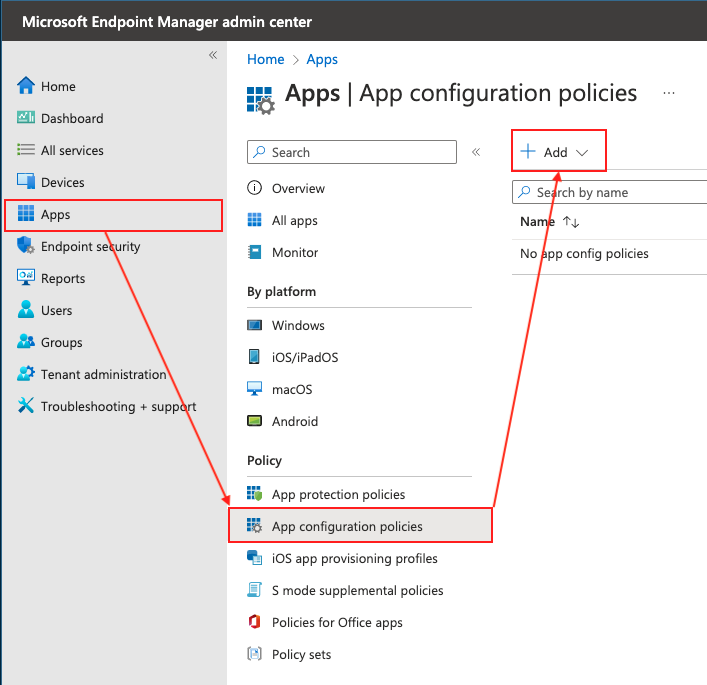
Task: Click the iOS/iPadOS tablet icon
Action: coord(254,357)
